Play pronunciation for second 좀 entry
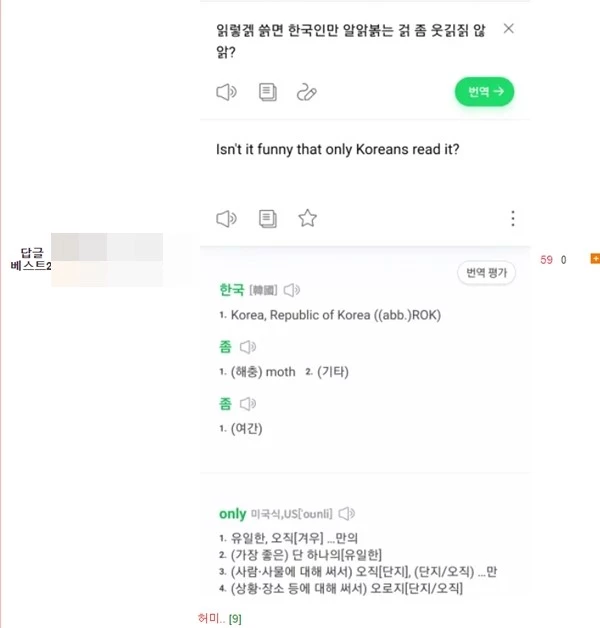This screenshot has height=628, width=600. 248,405
